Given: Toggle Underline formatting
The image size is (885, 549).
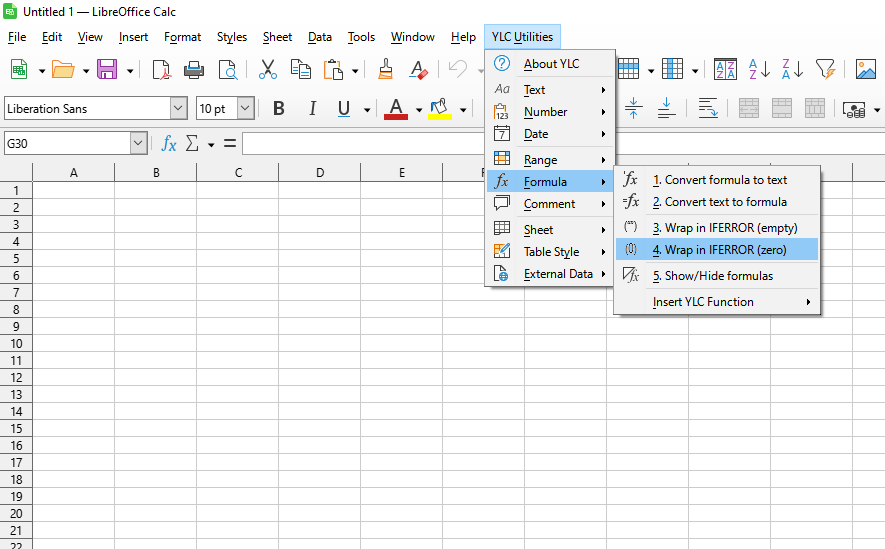Looking at the screenshot, I should (x=344, y=109).
